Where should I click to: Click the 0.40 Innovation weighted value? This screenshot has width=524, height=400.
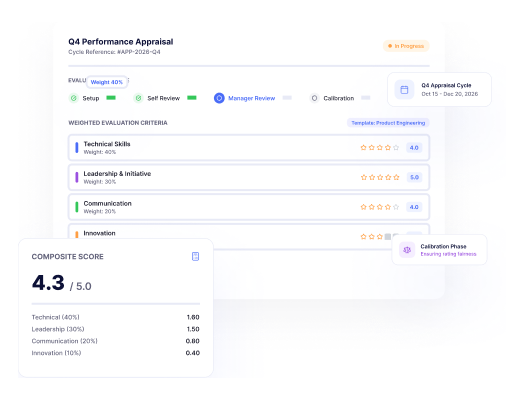[x=192, y=353]
